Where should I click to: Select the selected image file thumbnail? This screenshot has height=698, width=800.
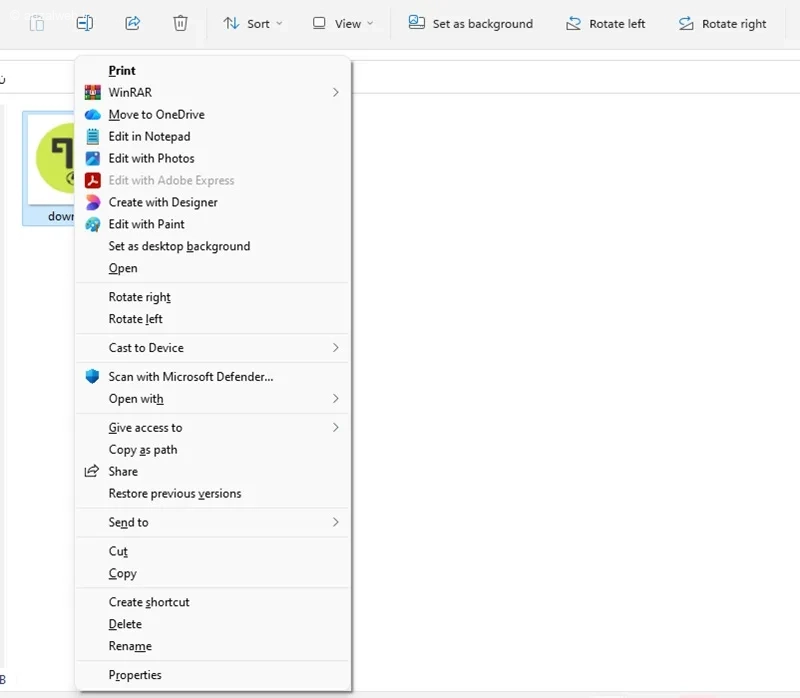pyautogui.click(x=50, y=165)
